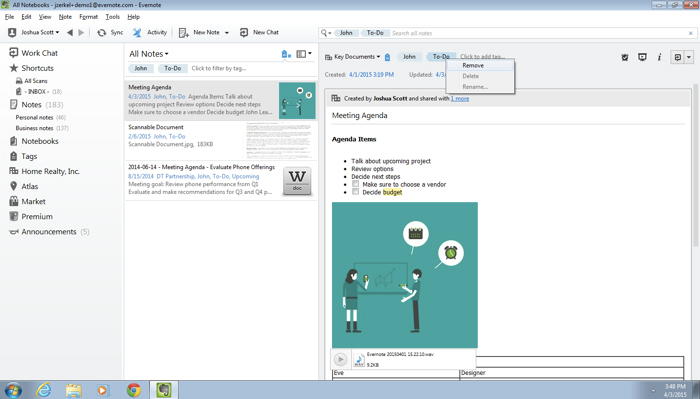
Task: Open the Format menu
Action: 88,17
